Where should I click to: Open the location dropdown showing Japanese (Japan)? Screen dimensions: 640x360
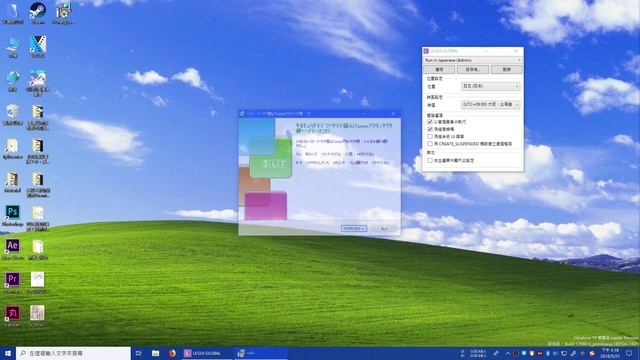click(x=490, y=86)
